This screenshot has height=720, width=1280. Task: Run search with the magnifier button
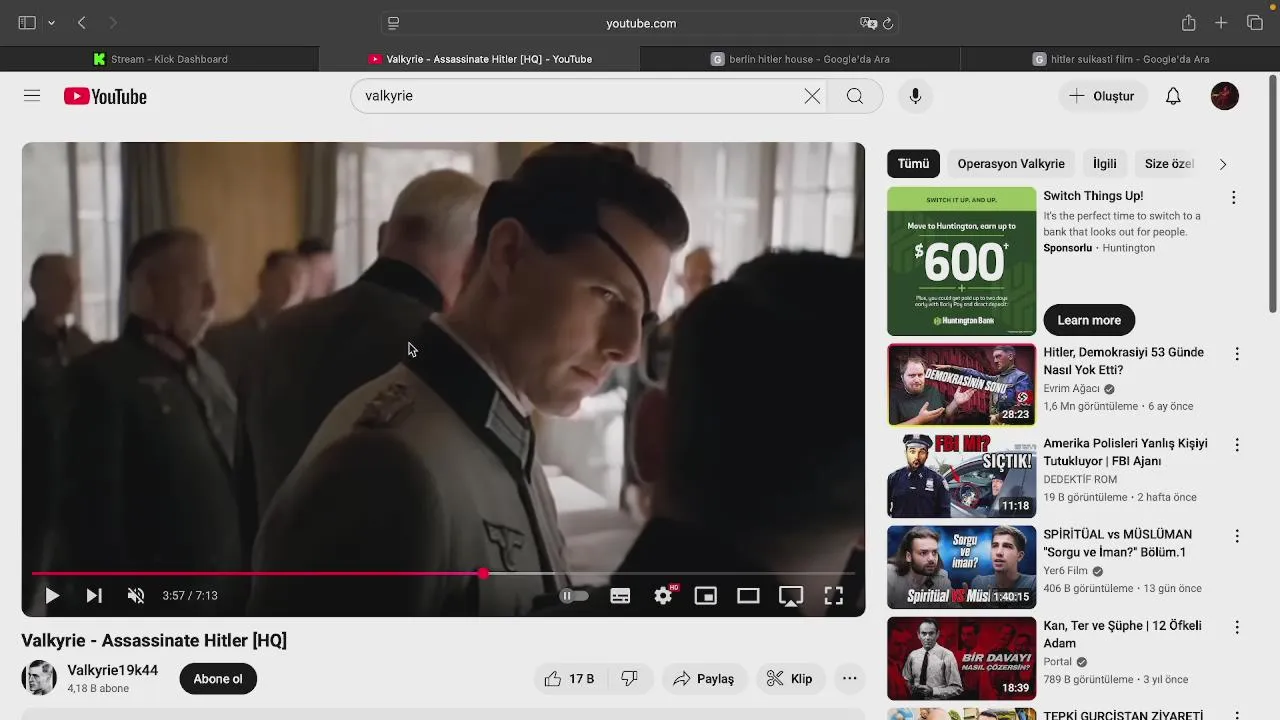[x=855, y=96]
